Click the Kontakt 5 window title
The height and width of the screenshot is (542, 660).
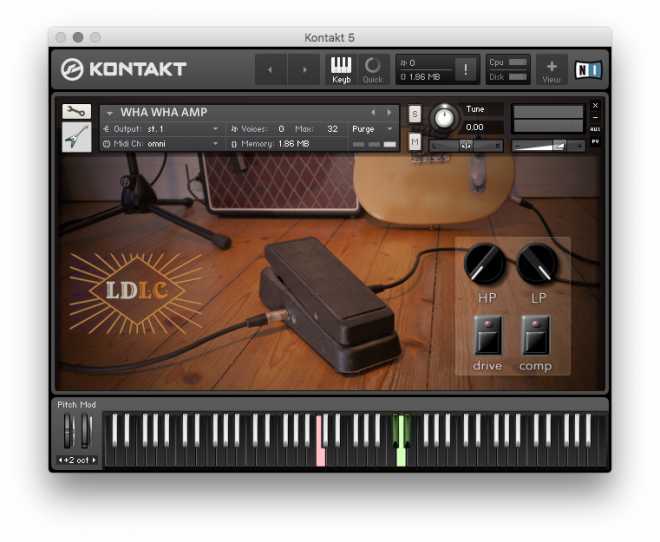pos(329,37)
